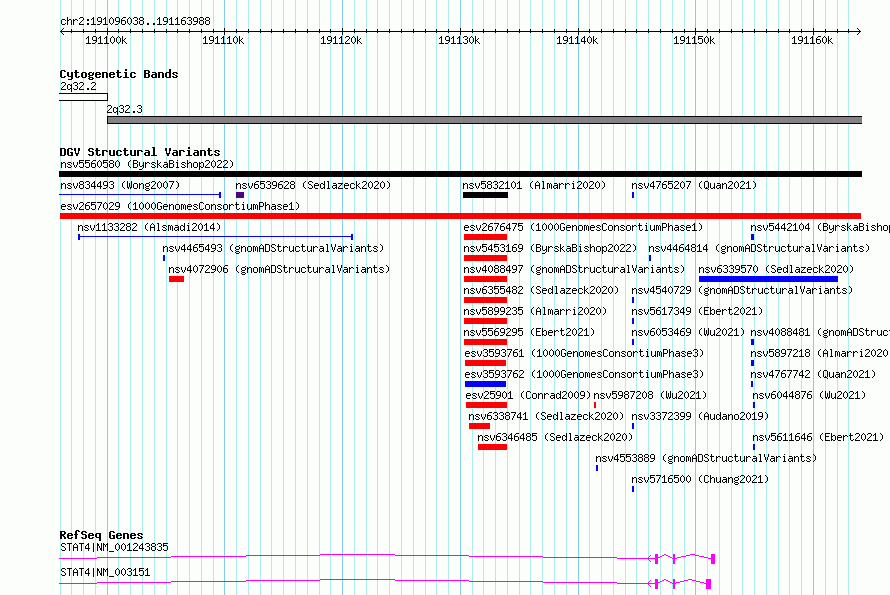Click the nsv5832101 (Almarri2020) label

534,186
